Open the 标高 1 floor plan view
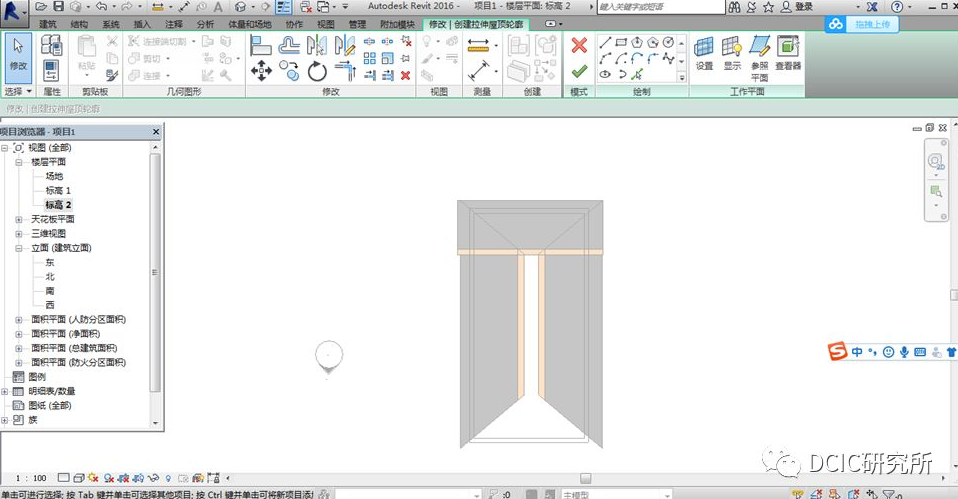This screenshot has height=499, width=958. (58, 191)
